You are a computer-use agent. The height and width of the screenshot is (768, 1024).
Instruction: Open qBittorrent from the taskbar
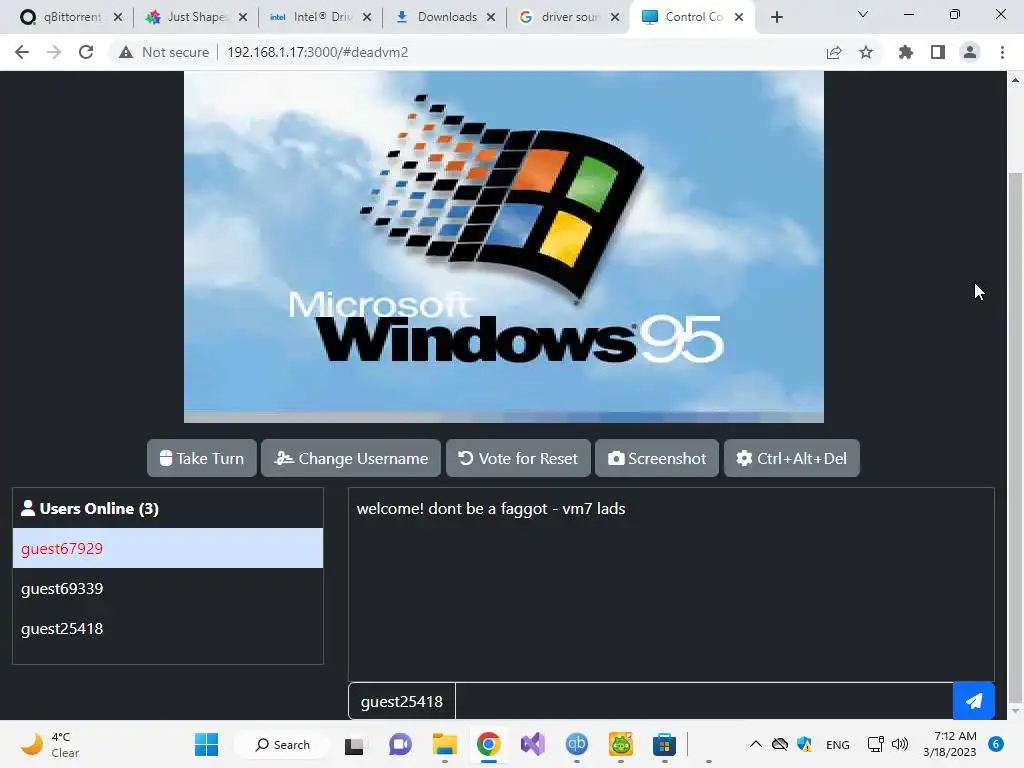(577, 744)
